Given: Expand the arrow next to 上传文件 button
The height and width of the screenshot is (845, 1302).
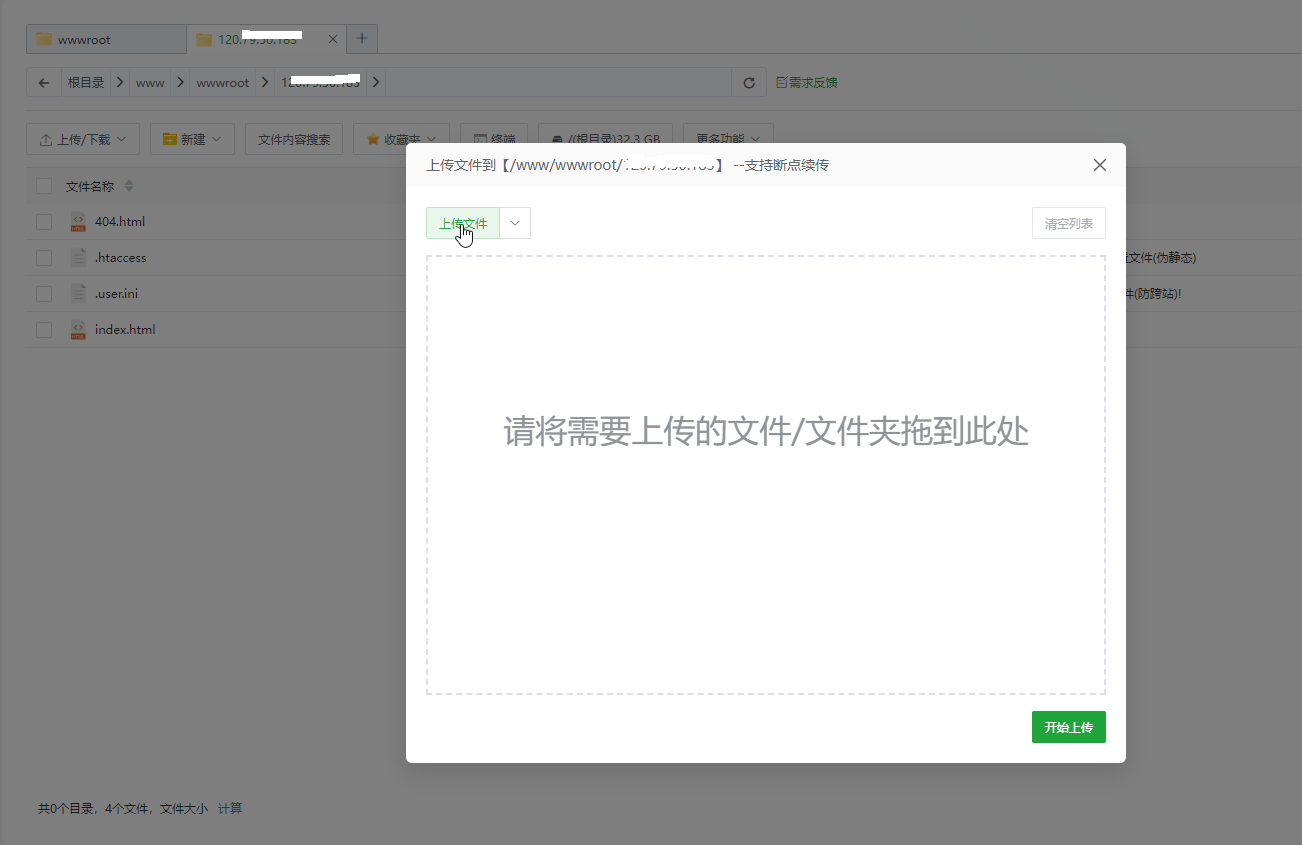Looking at the screenshot, I should pos(514,222).
